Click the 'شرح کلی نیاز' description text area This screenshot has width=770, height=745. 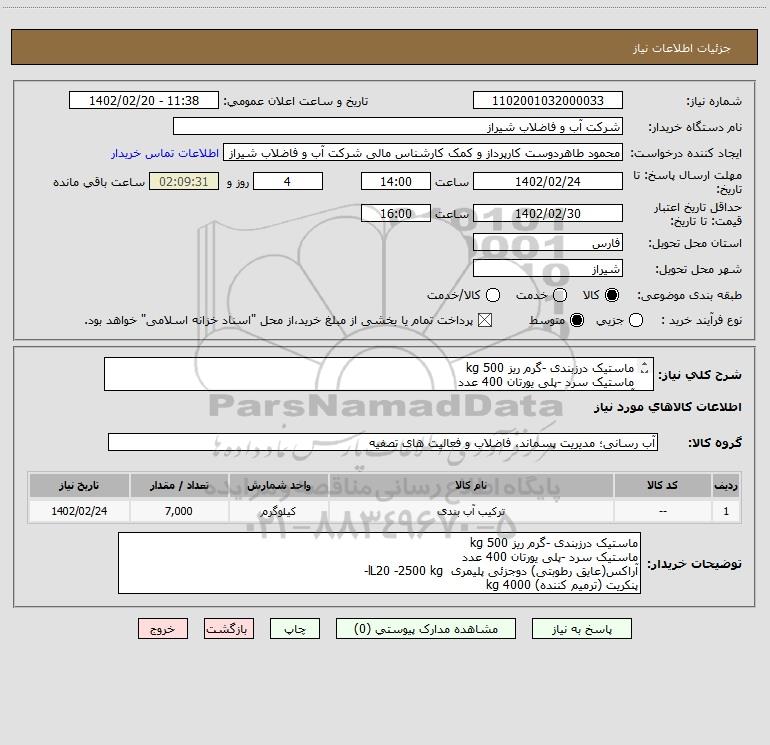379,374
